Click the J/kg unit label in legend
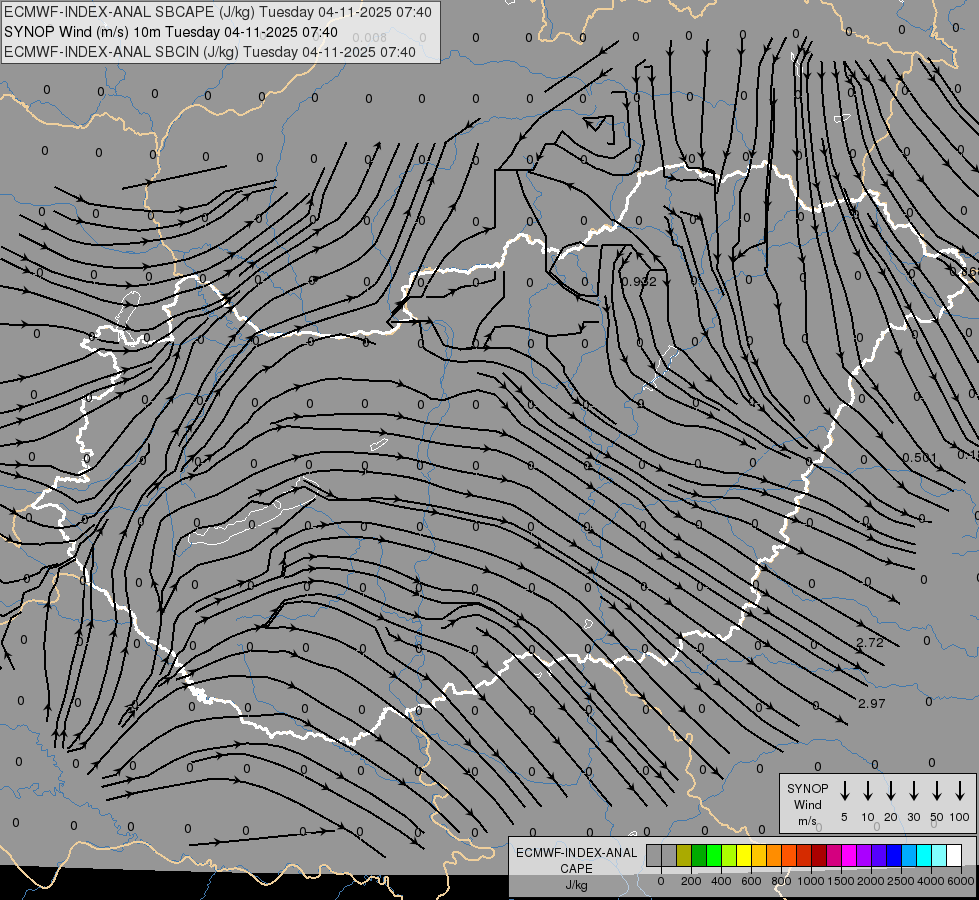Viewport: 979px width, 900px height. click(576, 885)
